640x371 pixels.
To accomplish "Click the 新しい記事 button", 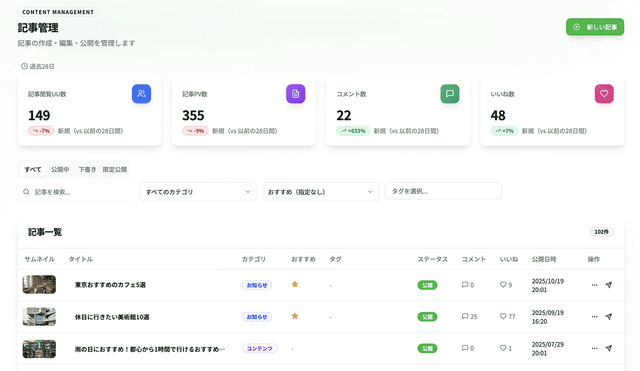I will 595,27.
